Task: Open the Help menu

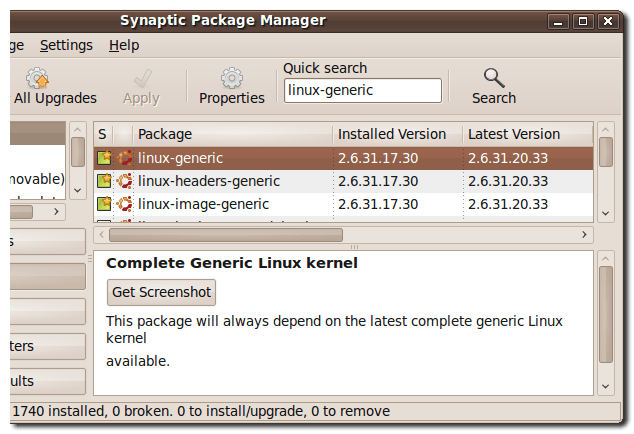Action: coord(124,45)
